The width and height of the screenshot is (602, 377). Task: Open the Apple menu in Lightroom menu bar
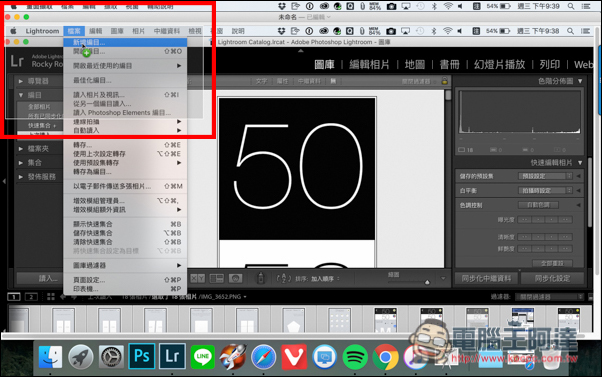(13, 31)
